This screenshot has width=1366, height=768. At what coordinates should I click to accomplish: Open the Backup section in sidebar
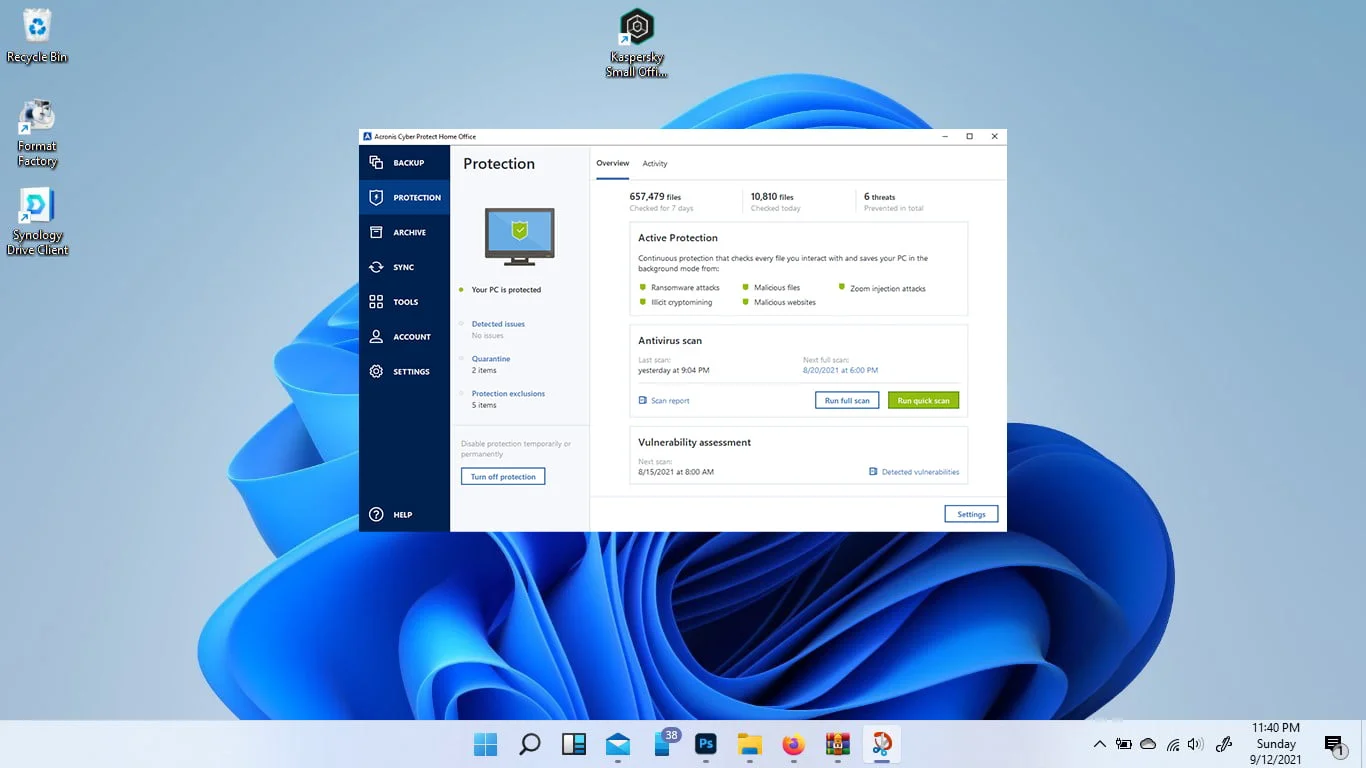tap(404, 162)
